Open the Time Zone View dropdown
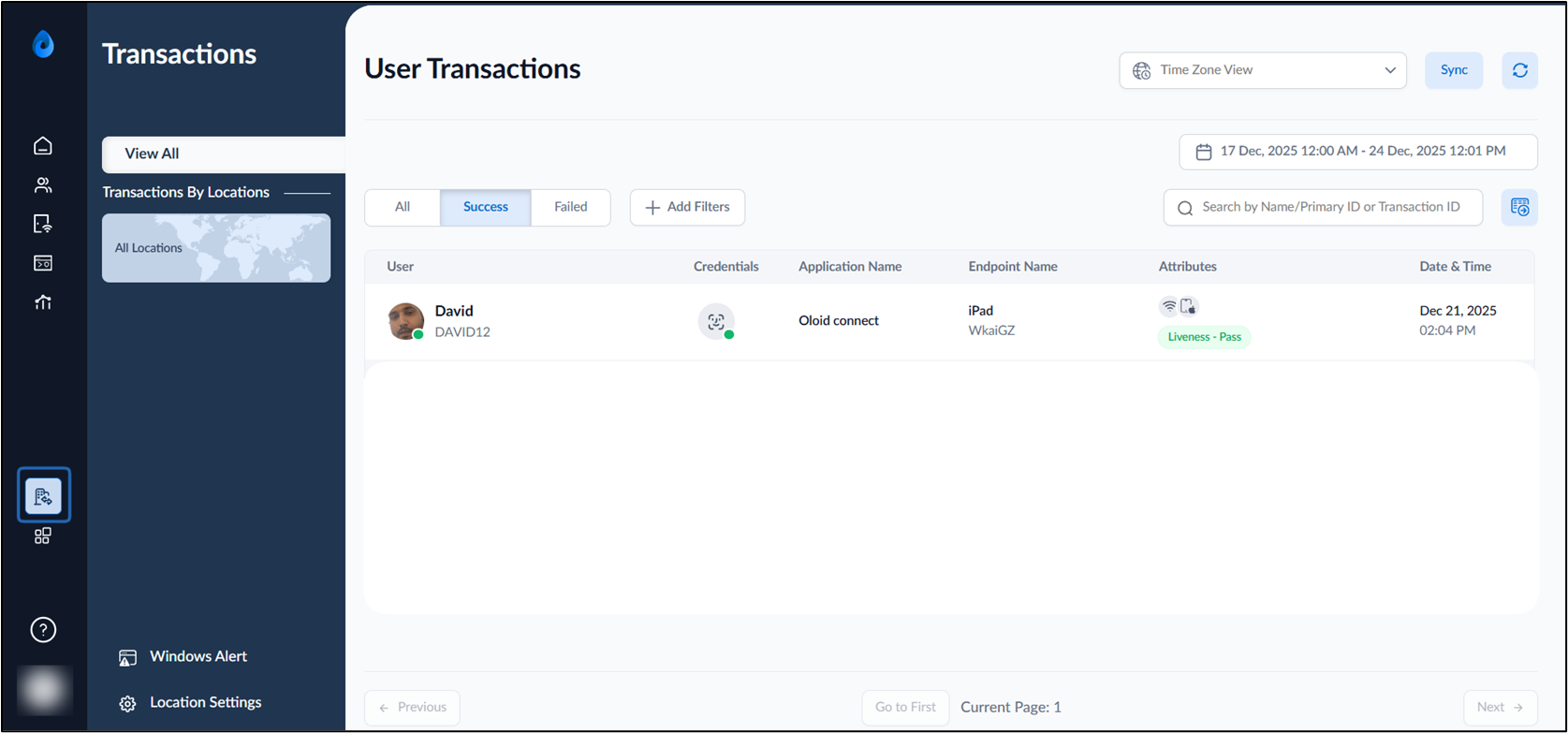The image size is (1568, 733). [1263, 70]
